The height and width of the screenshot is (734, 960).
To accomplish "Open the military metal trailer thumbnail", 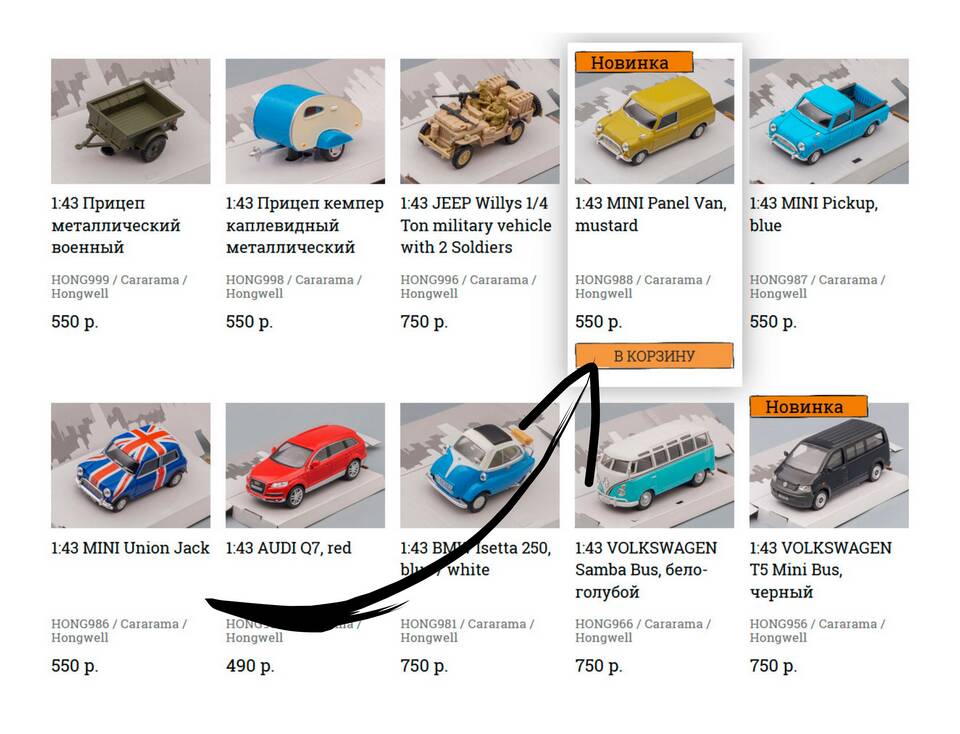I will (x=130, y=121).
